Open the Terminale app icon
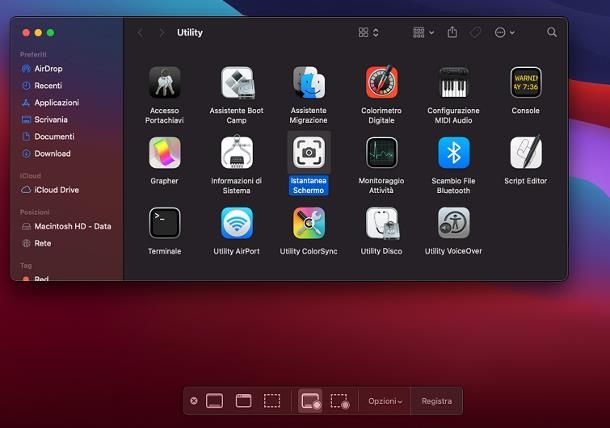This screenshot has width=610, height=428. click(x=165, y=223)
